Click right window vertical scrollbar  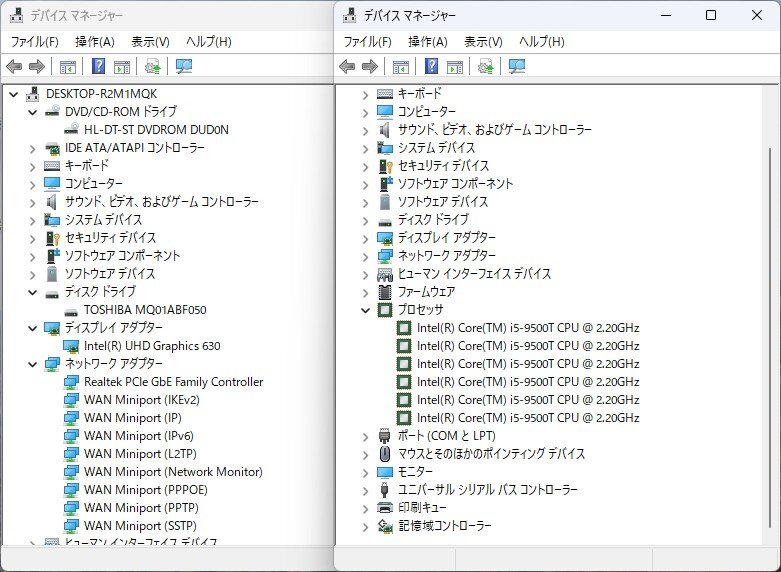pyautogui.click(x=769, y=339)
